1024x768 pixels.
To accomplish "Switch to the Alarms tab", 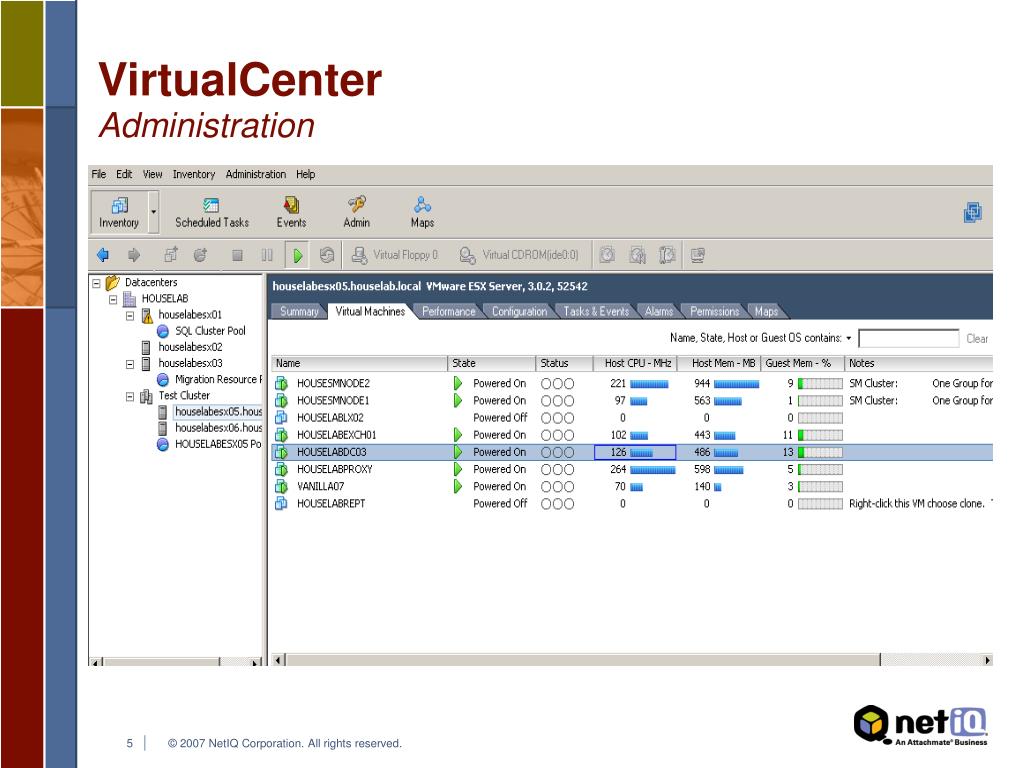I will coord(658,312).
